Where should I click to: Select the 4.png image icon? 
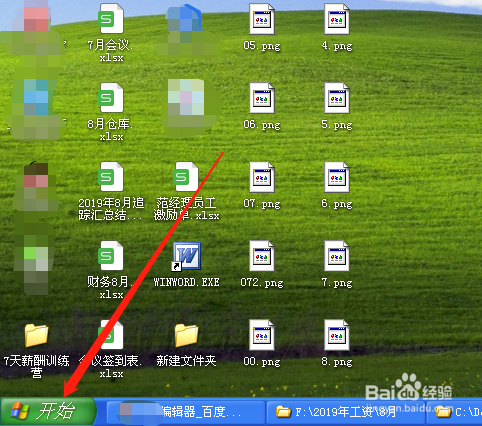coord(337,19)
